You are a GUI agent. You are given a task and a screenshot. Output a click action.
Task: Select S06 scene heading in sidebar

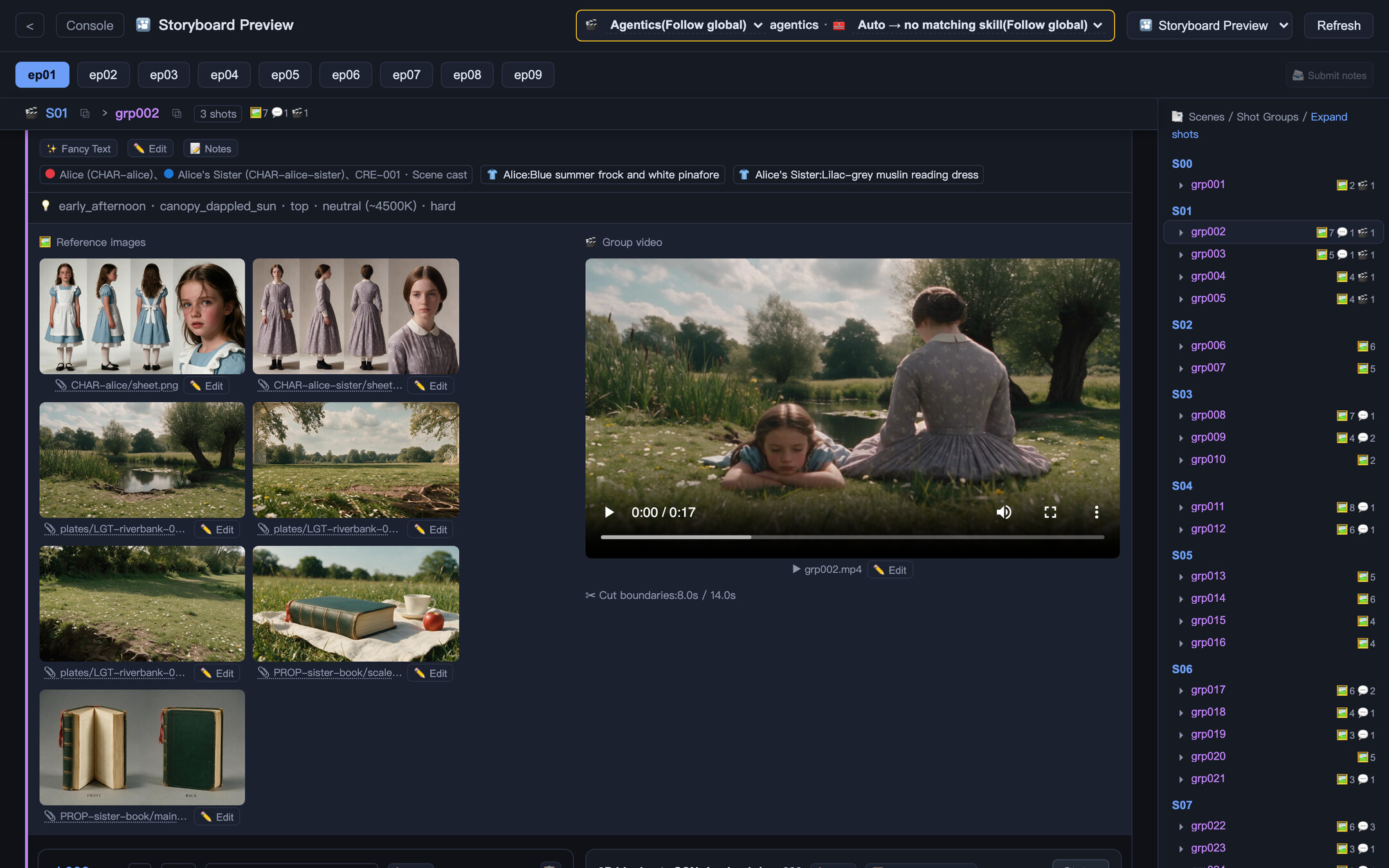pyautogui.click(x=1182, y=669)
